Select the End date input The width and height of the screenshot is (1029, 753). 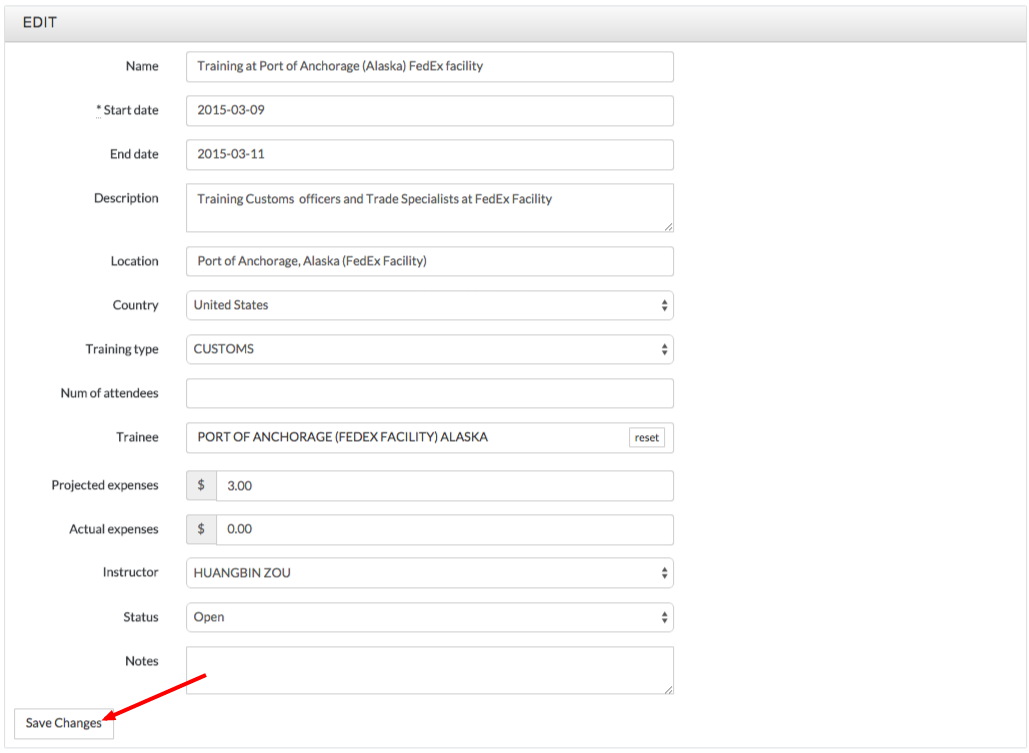(x=429, y=154)
